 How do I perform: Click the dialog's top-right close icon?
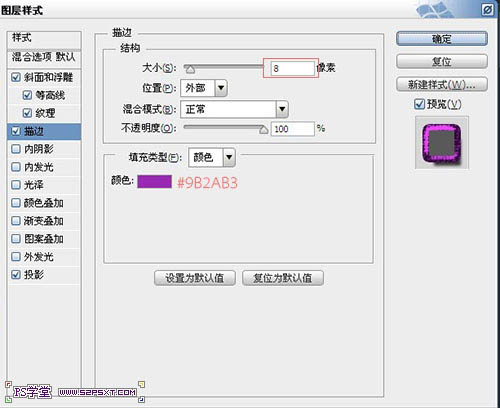click(488, 10)
